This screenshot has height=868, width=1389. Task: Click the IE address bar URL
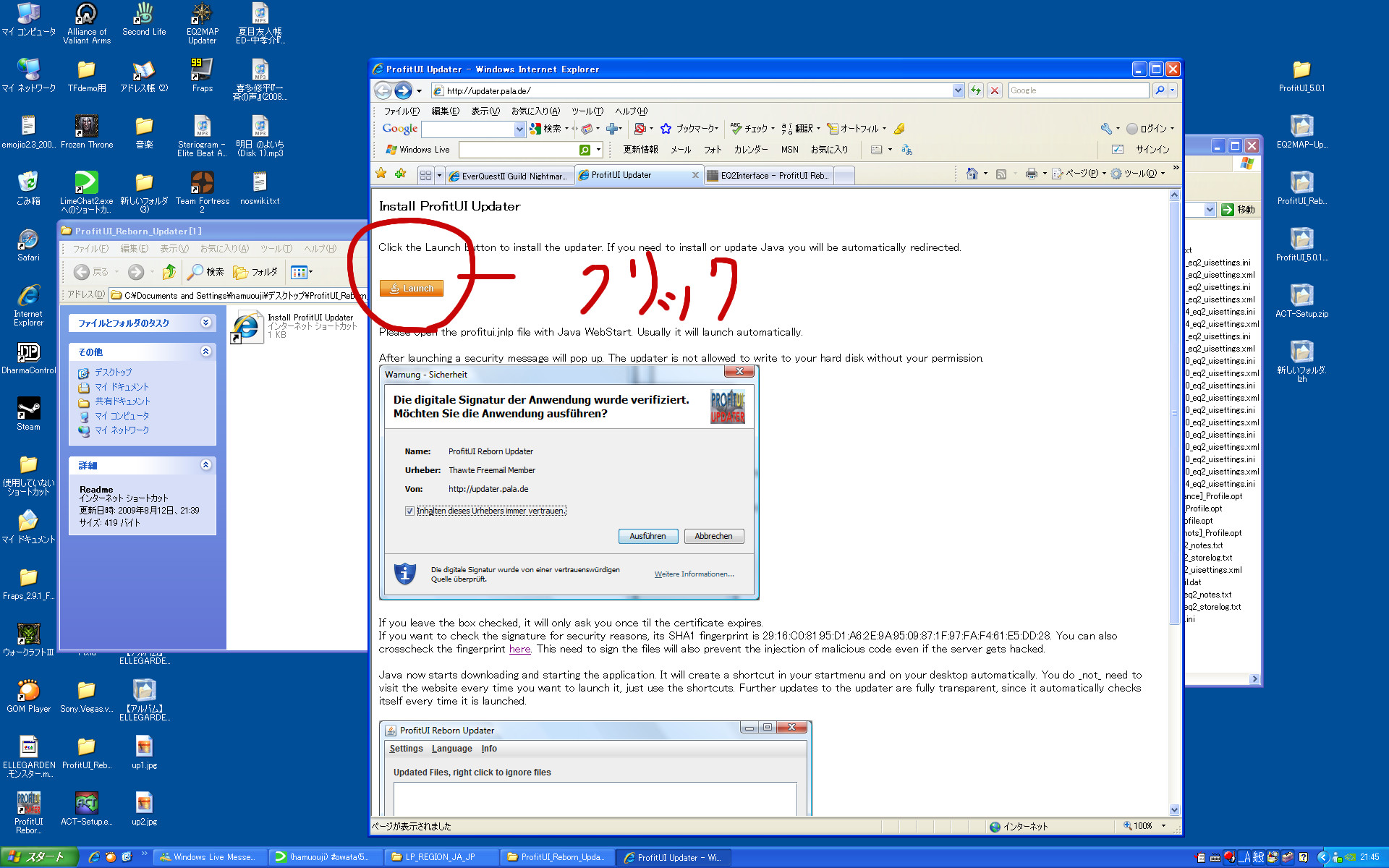[x=488, y=90]
